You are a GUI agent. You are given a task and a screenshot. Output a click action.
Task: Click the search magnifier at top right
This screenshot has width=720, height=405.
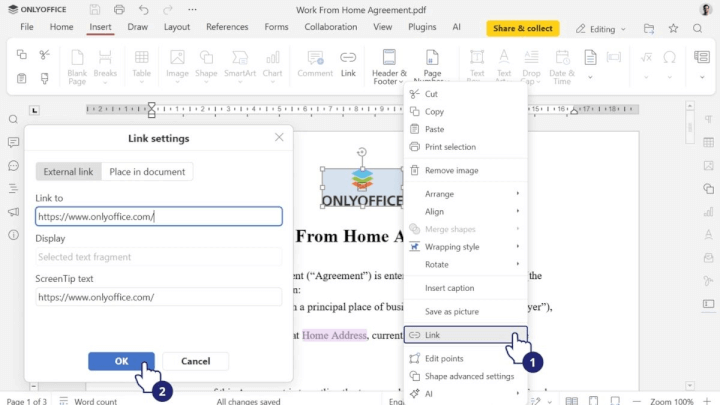click(698, 28)
